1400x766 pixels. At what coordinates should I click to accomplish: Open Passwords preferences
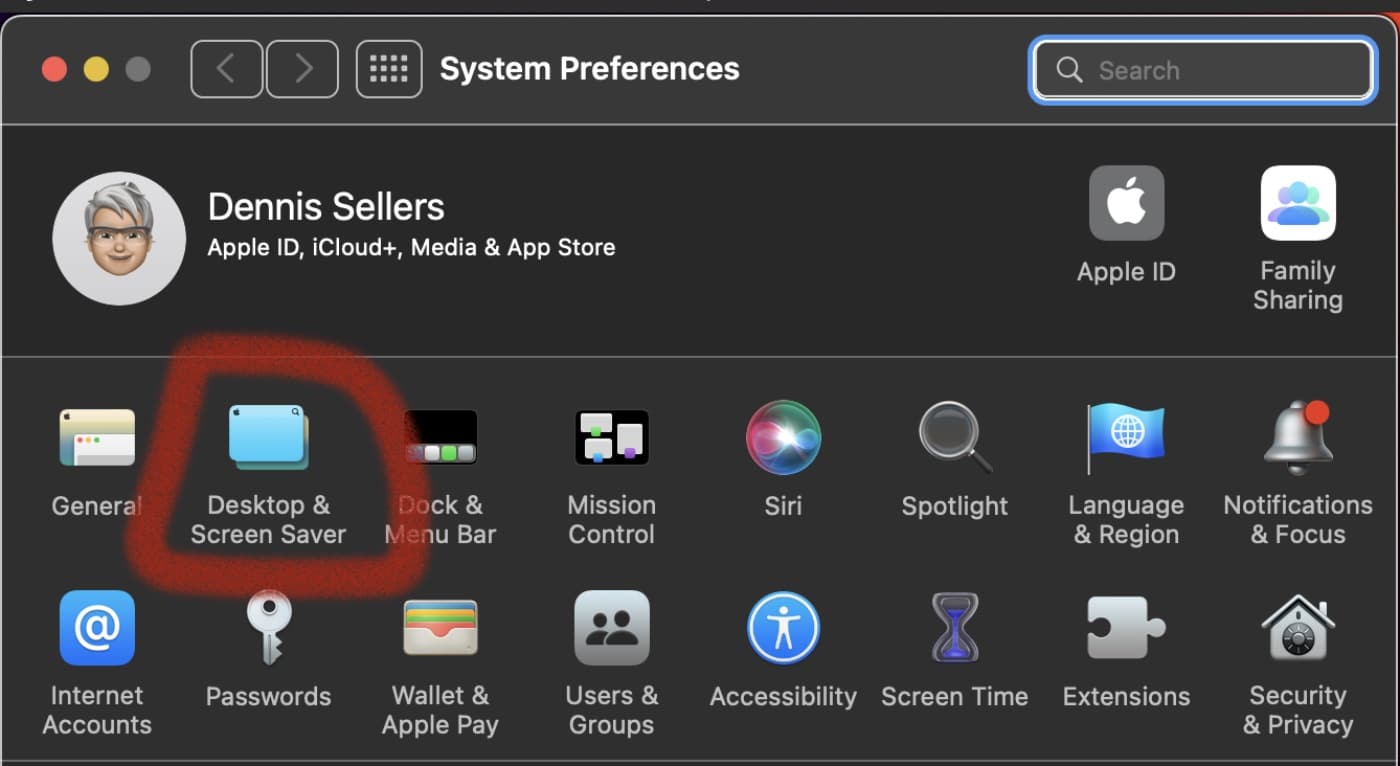coord(268,628)
